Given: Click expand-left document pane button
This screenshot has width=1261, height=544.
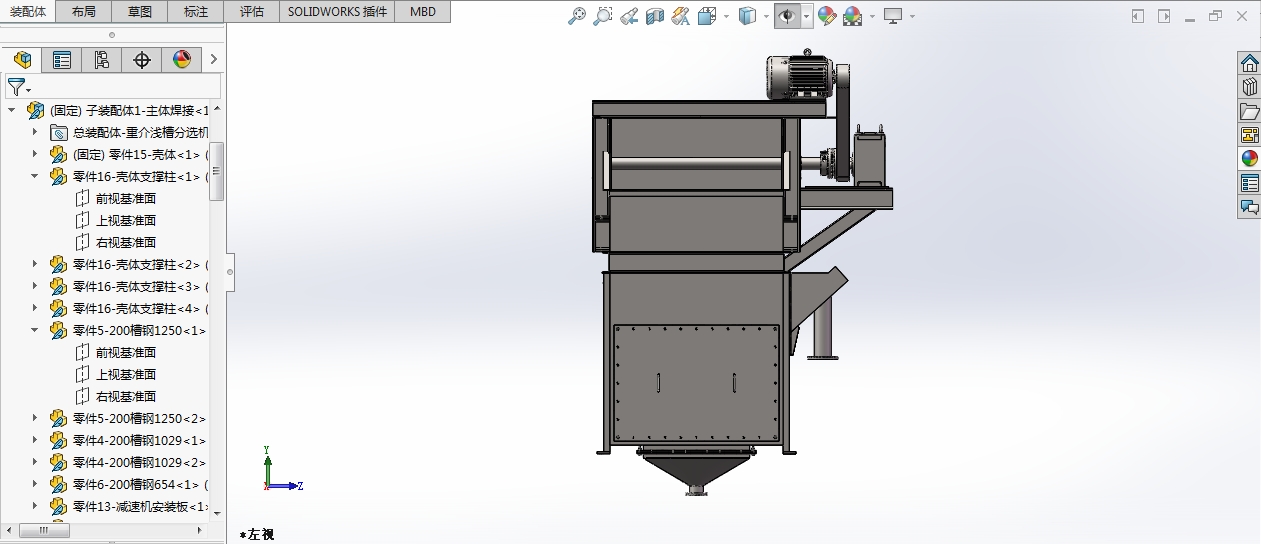Looking at the screenshot, I should point(1138,16).
